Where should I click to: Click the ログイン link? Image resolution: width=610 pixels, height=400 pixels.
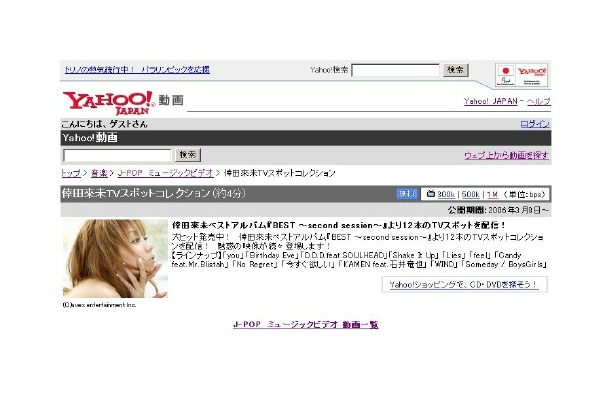click(535, 124)
